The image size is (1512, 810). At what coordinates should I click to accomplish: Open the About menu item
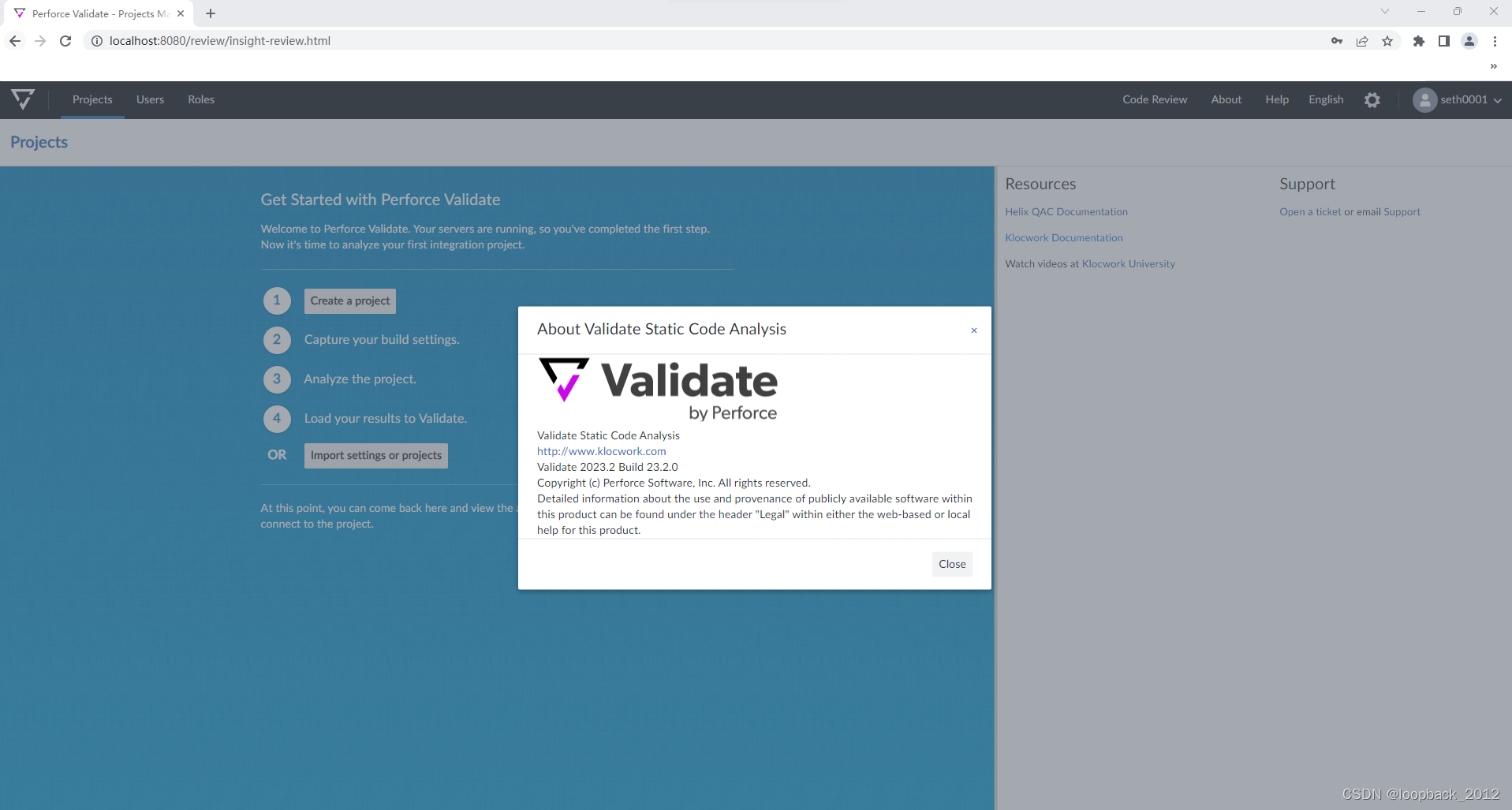point(1226,99)
